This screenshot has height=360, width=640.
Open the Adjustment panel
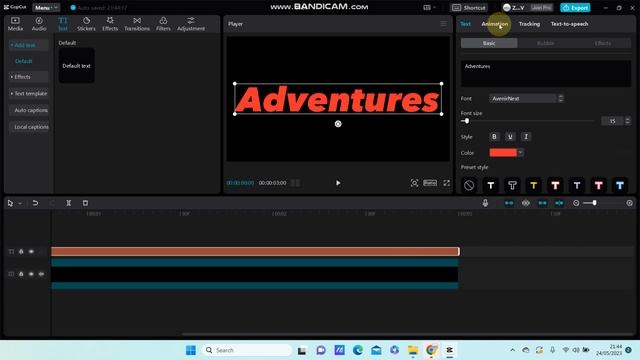[191, 24]
